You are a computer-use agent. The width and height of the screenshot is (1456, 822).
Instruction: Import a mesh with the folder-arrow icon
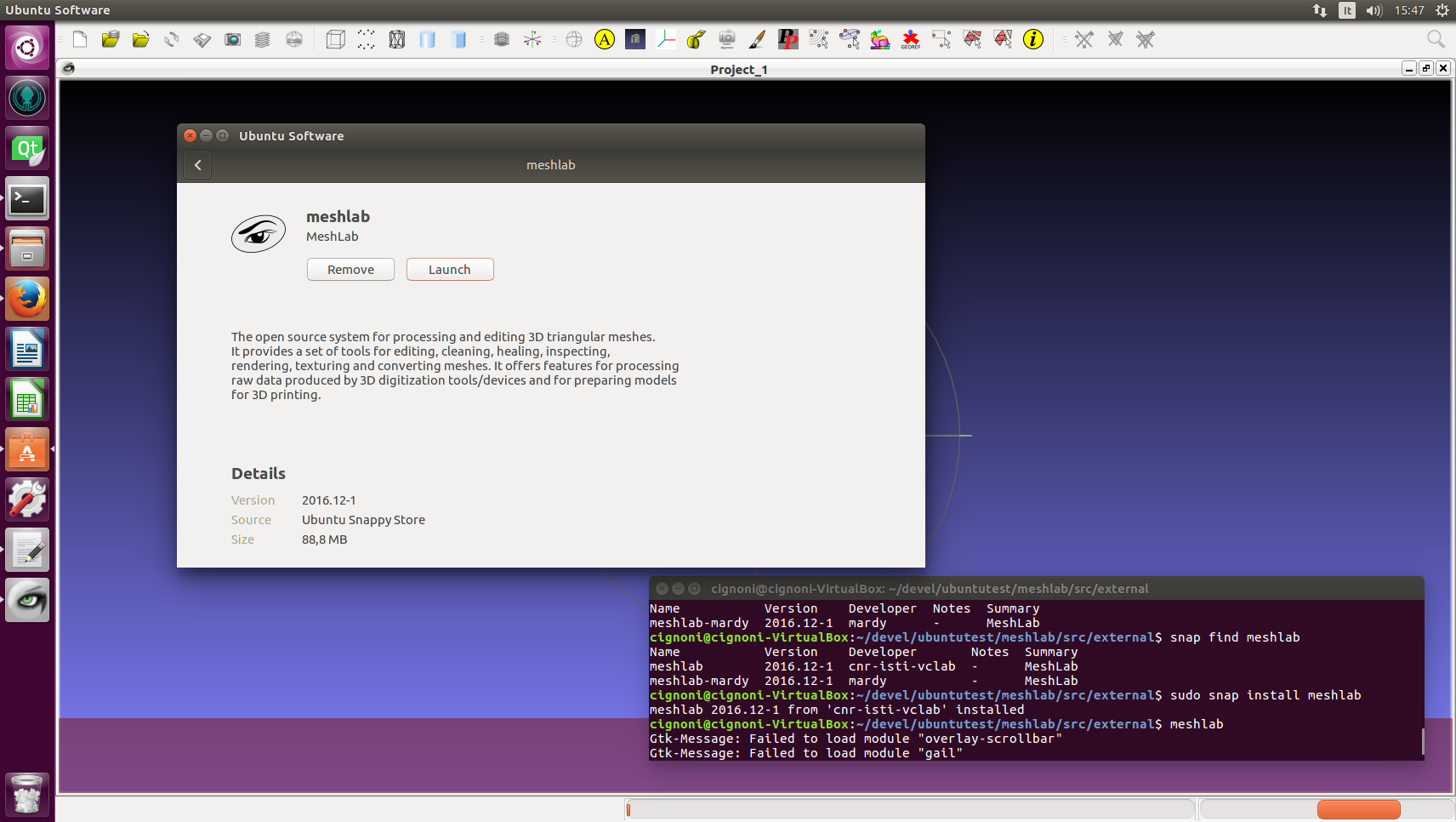pos(141,39)
